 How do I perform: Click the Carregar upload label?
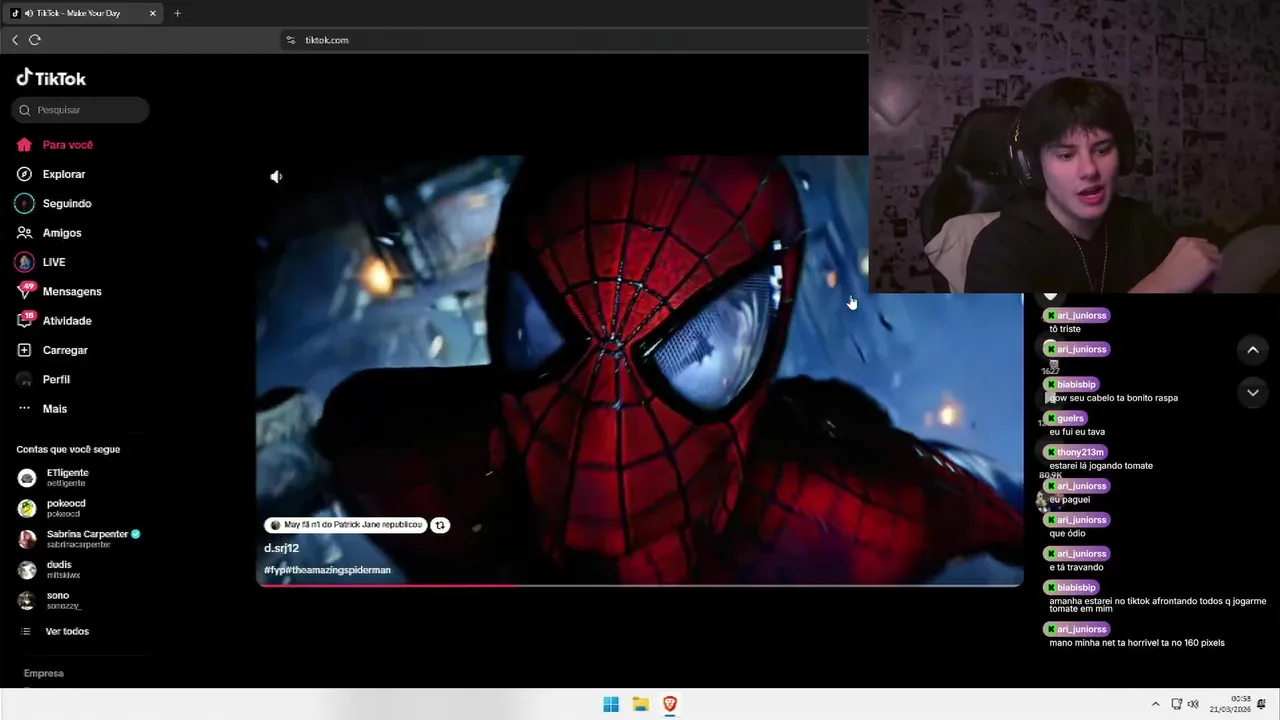tap(65, 350)
